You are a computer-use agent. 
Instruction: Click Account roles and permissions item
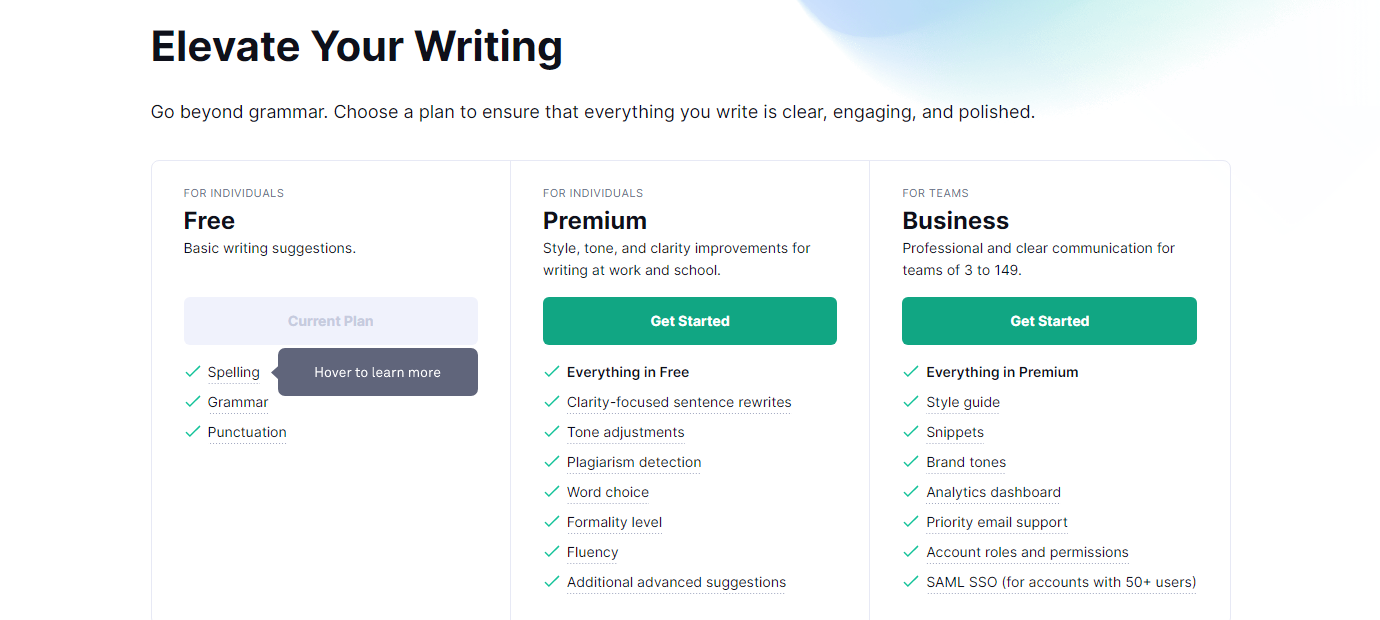(1027, 552)
